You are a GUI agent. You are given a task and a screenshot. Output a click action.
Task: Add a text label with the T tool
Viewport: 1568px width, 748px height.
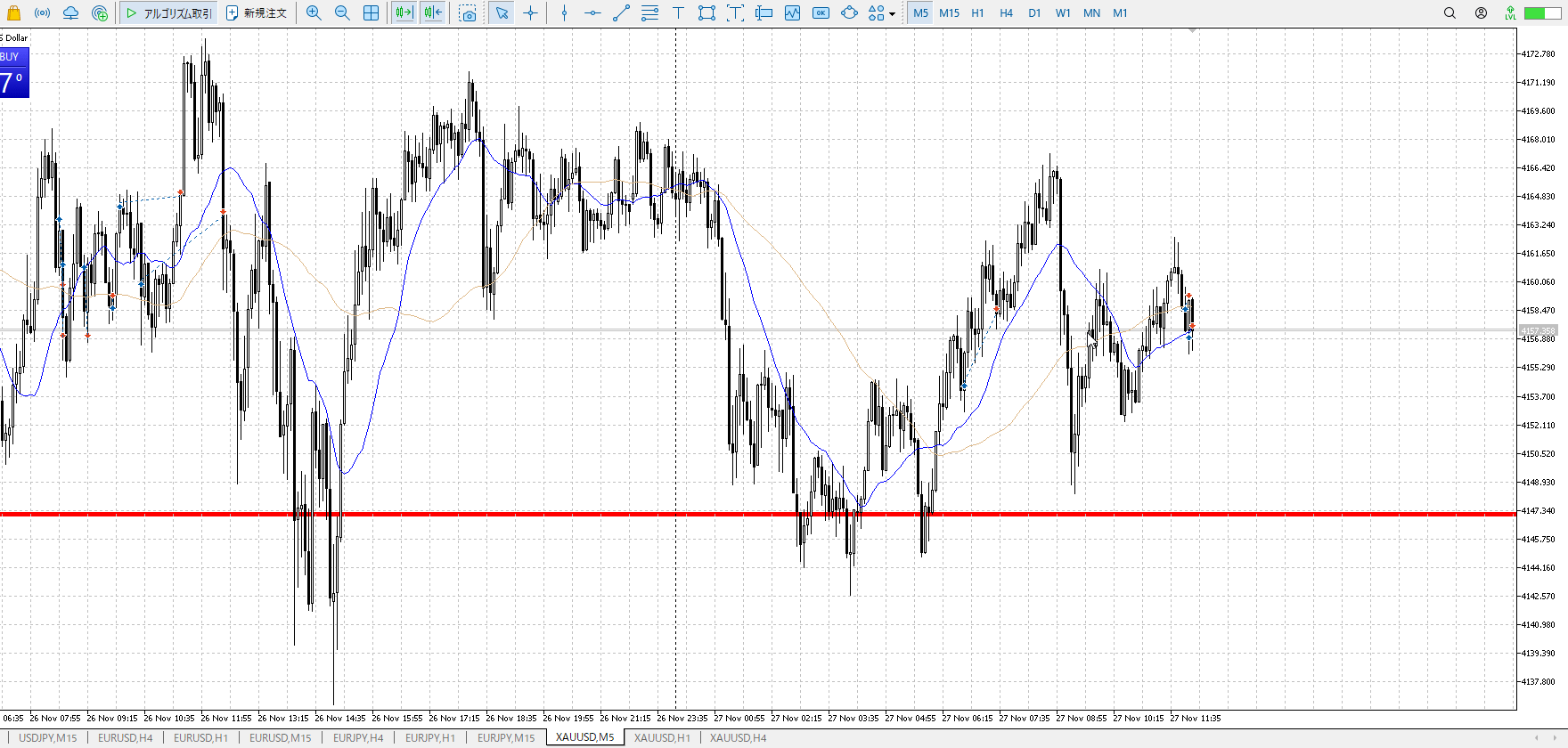[x=678, y=13]
